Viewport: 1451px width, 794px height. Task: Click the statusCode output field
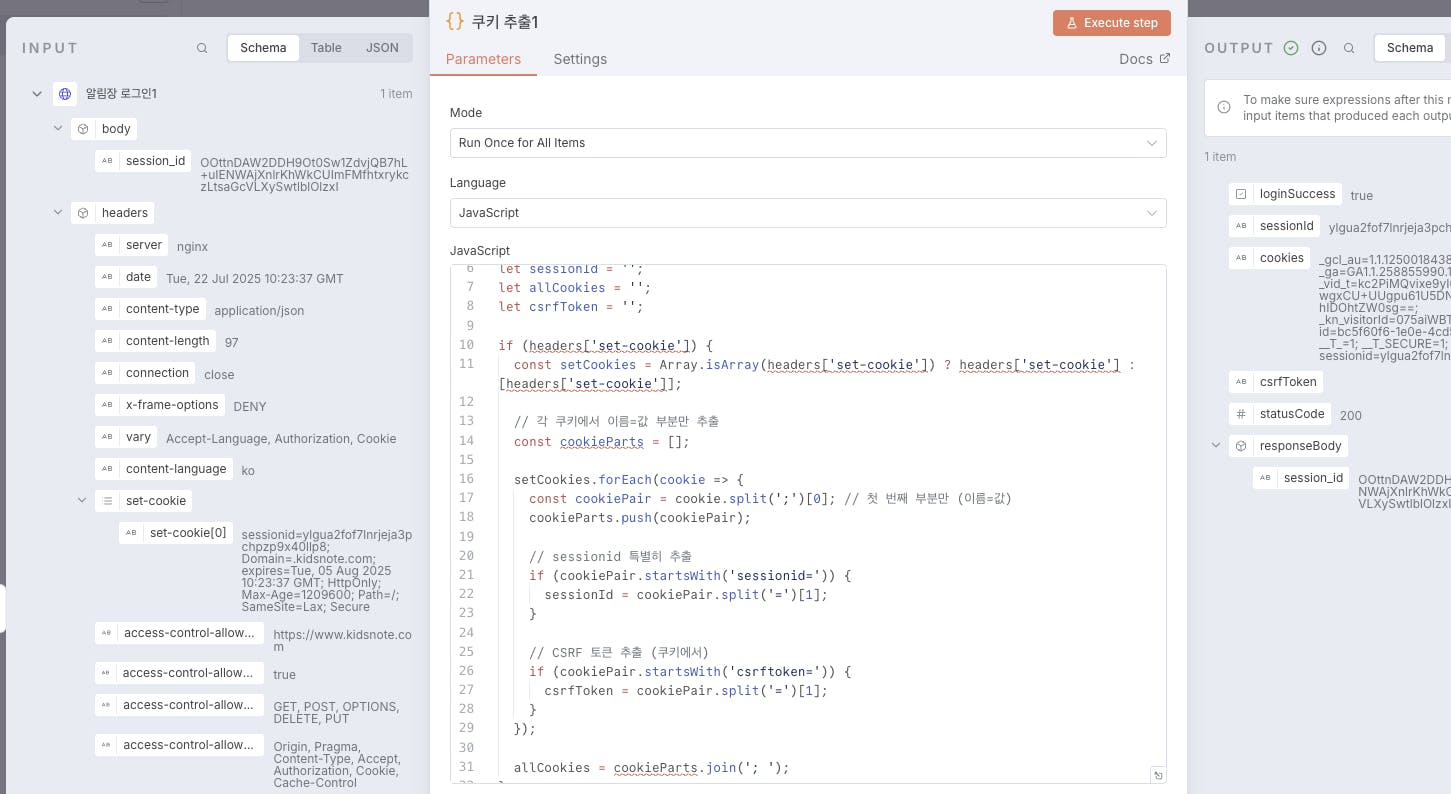pos(1280,414)
